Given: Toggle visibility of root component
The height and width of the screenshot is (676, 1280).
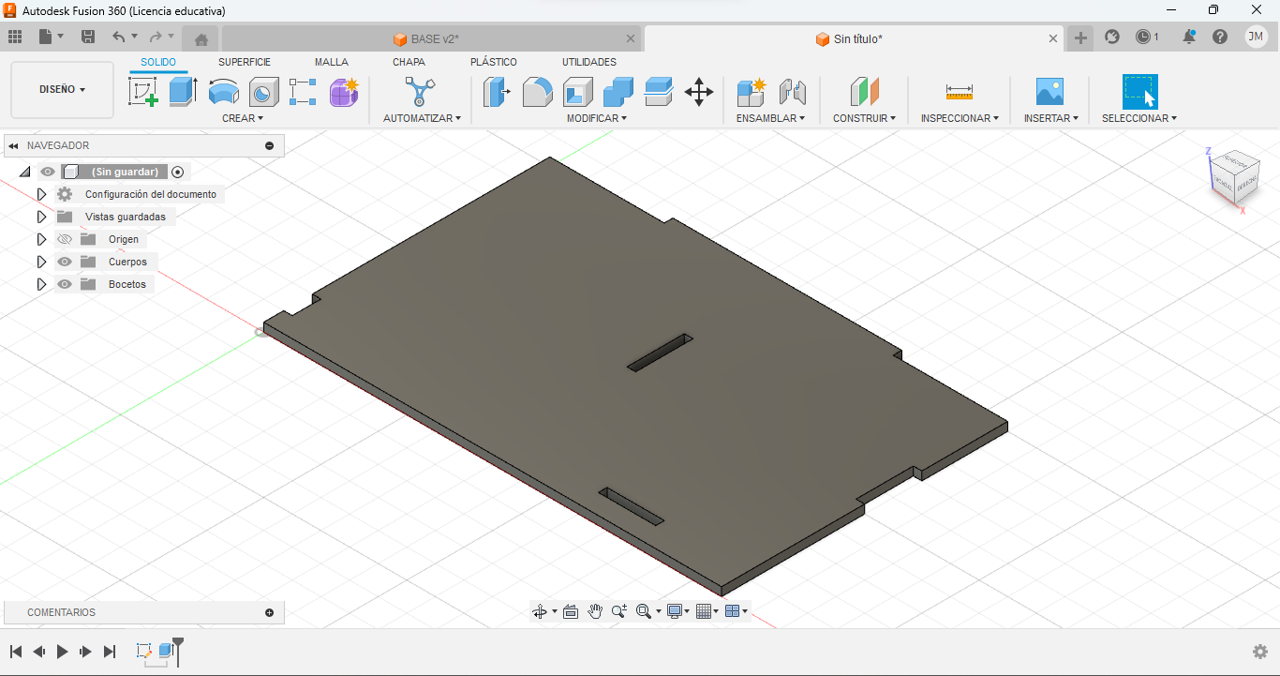Looking at the screenshot, I should click(47, 172).
